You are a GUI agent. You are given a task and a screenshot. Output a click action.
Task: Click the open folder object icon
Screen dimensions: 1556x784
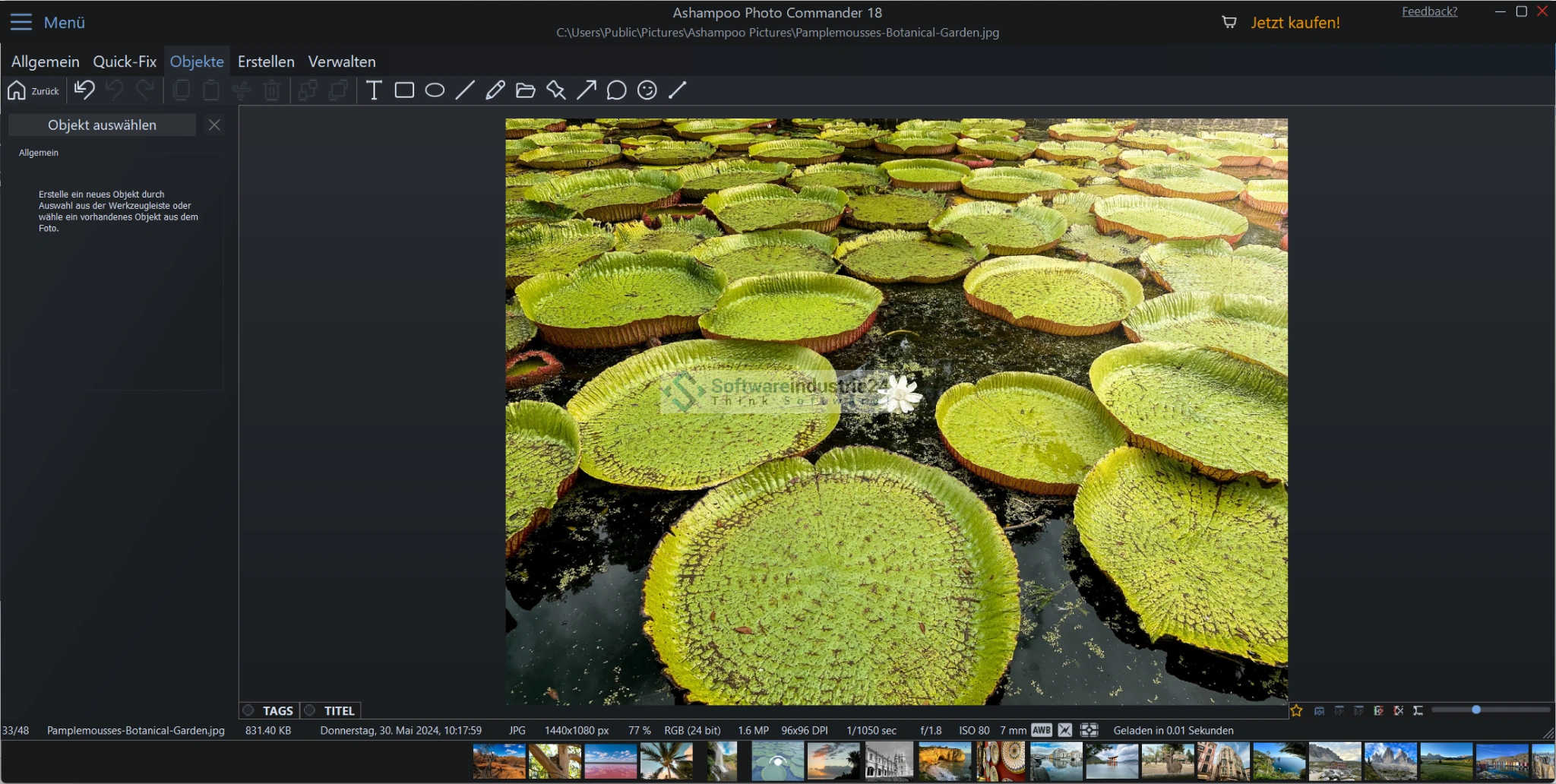[x=526, y=90]
